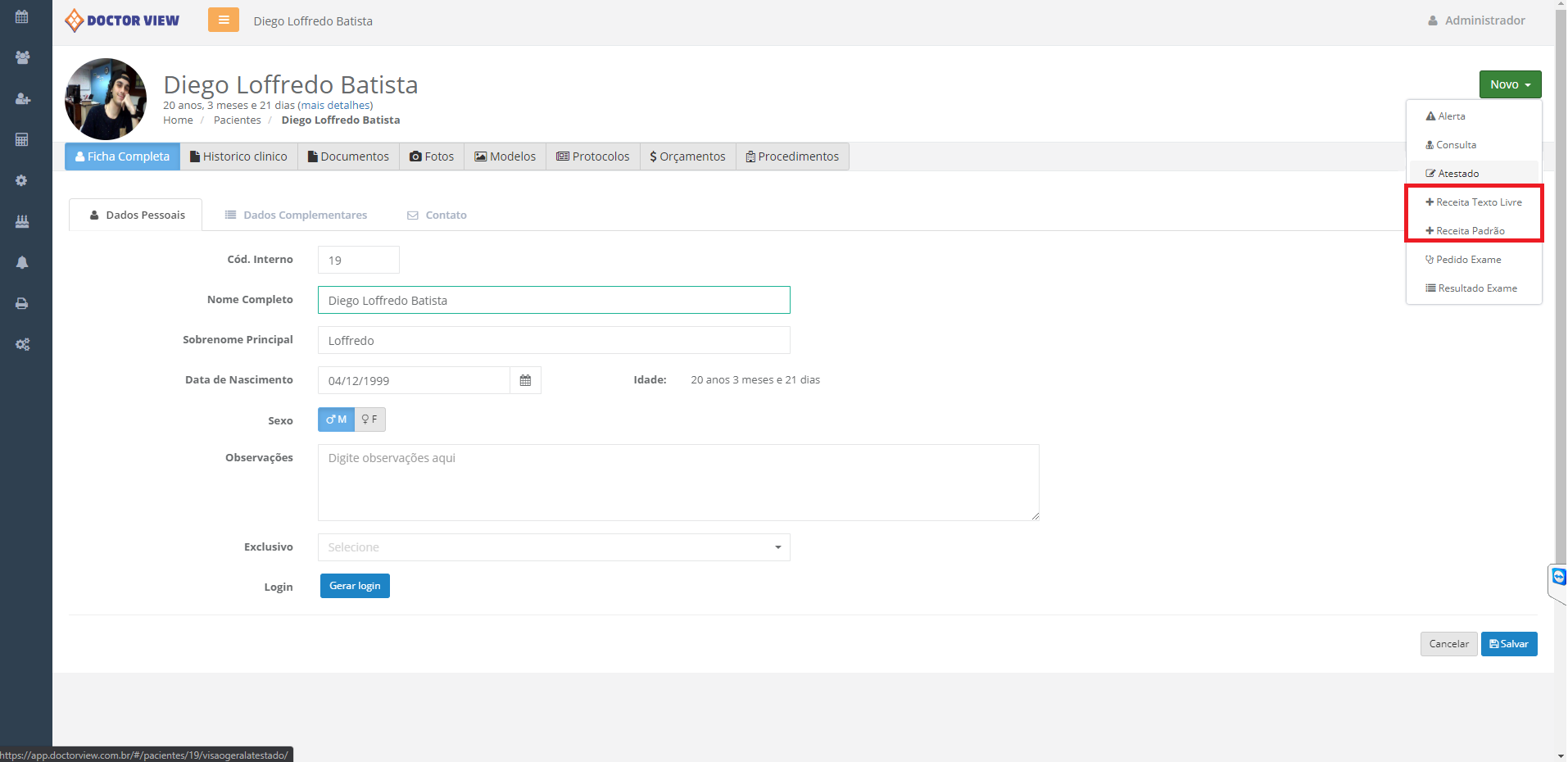This screenshot has width=1568, height=762.
Task: Click the birthday cake sidebar icon
Action: coord(22,222)
